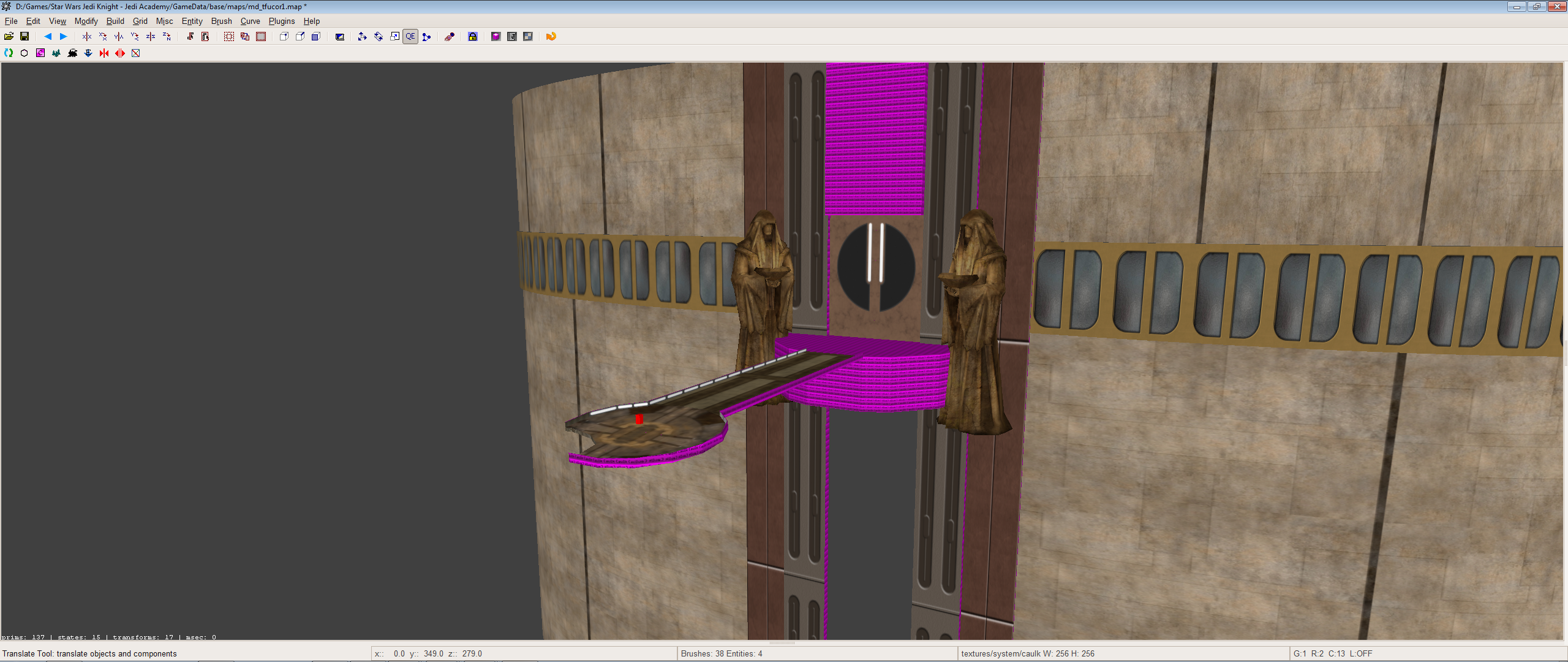This screenshot has height=662, width=1568.
Task: Activate the Translate tool
Action: tap(363, 37)
